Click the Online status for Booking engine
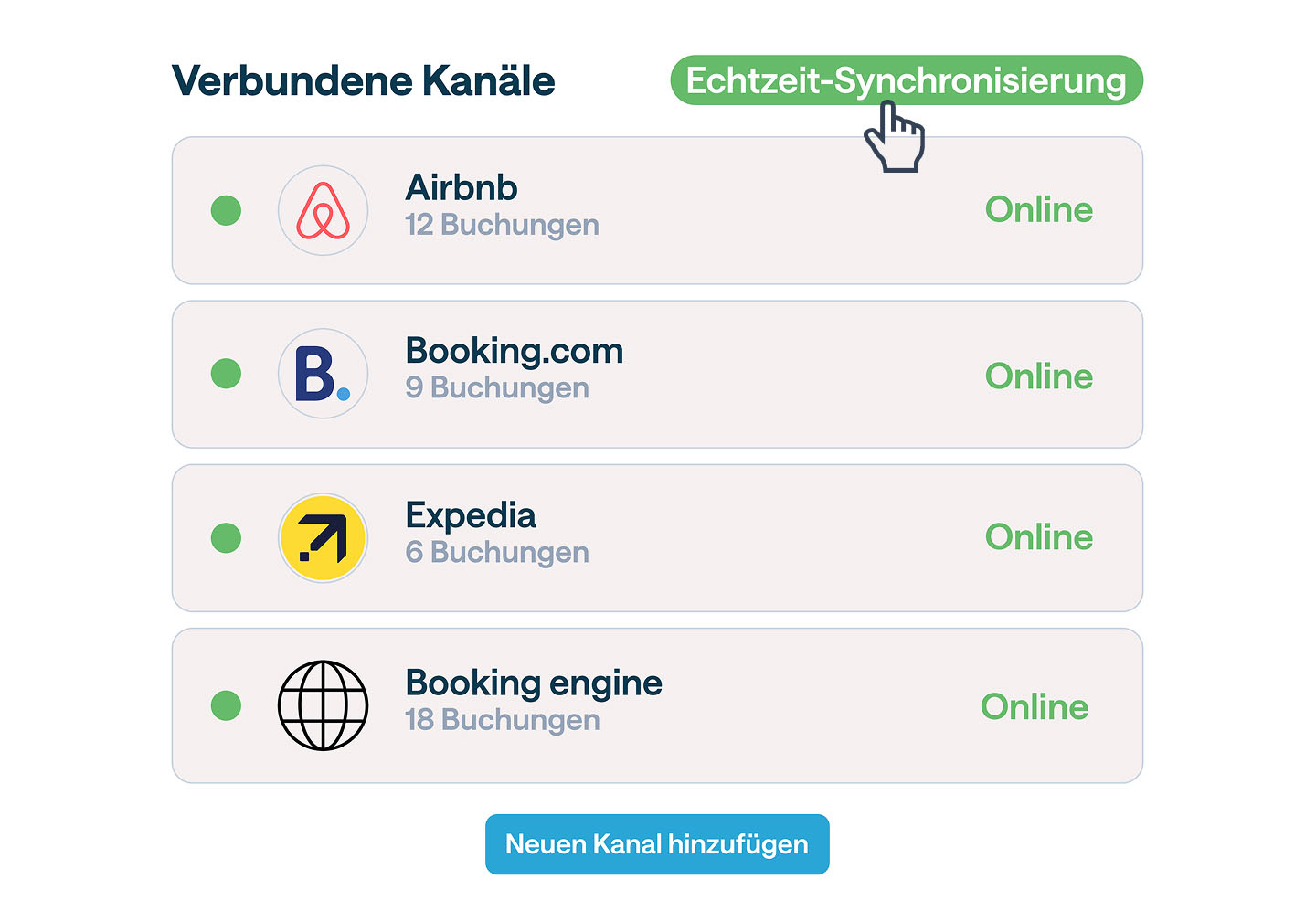1316x911 pixels. pyautogui.click(x=1034, y=707)
